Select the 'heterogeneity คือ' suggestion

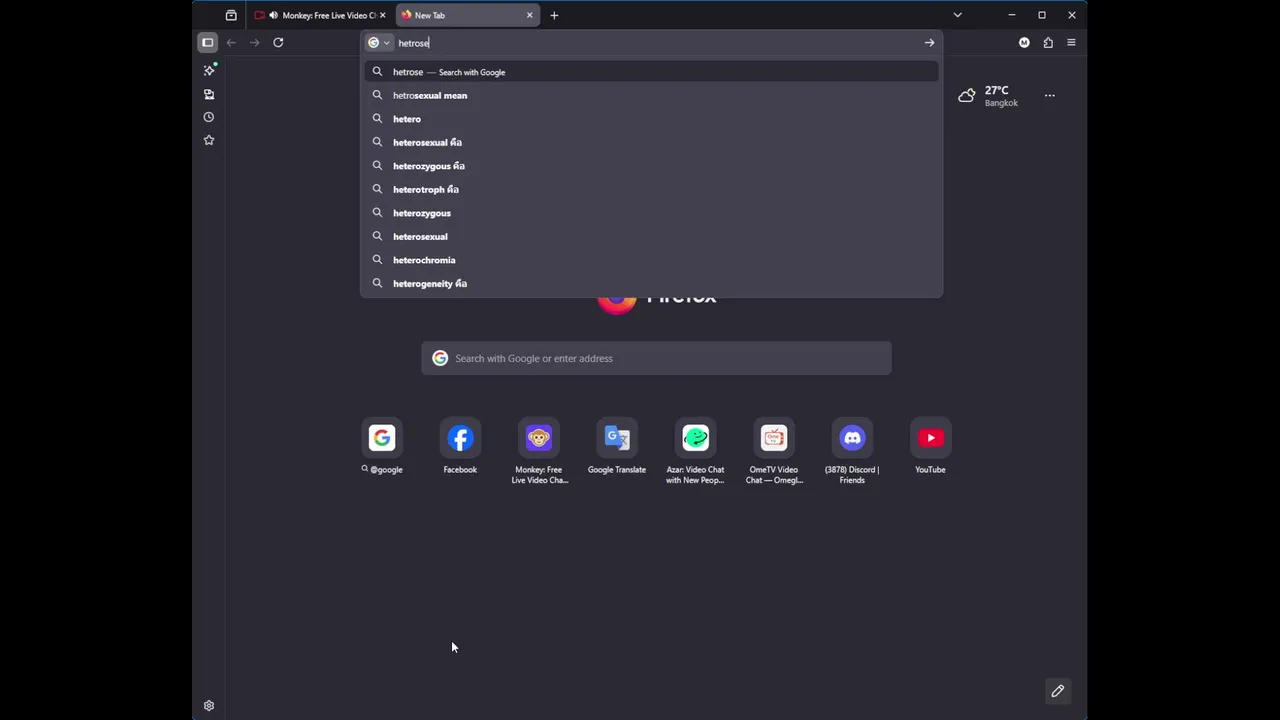651,283
